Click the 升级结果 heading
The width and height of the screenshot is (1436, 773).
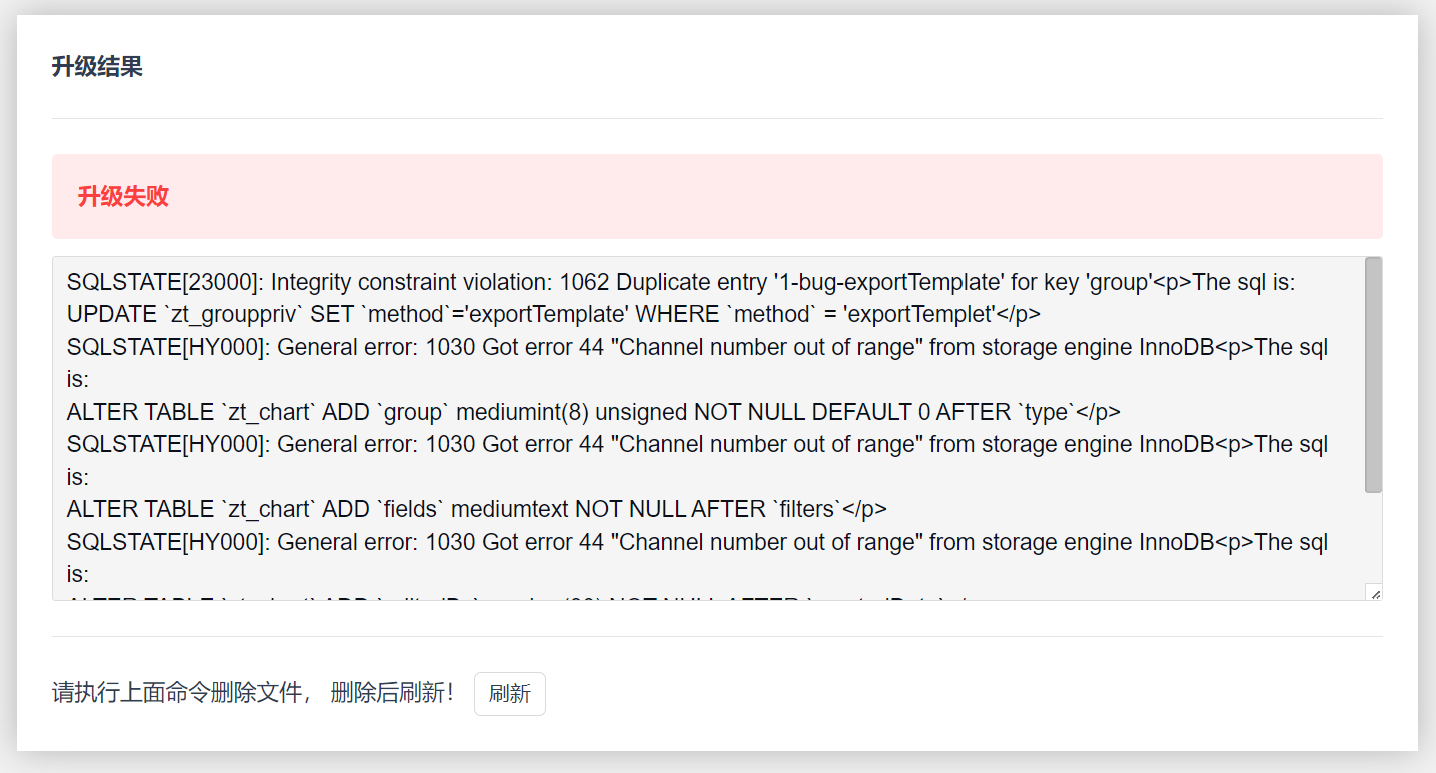97,67
